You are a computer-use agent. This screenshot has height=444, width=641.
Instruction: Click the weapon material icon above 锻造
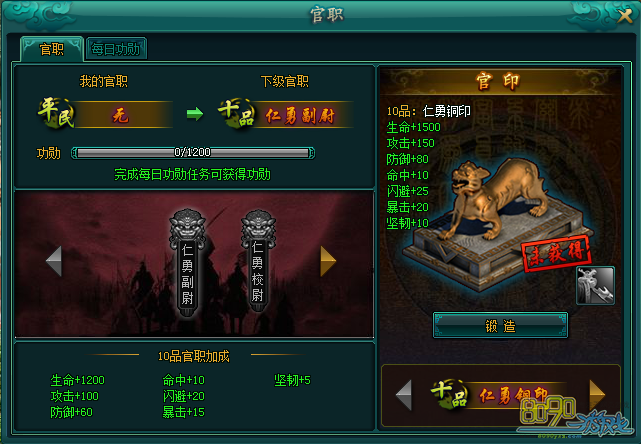point(595,285)
